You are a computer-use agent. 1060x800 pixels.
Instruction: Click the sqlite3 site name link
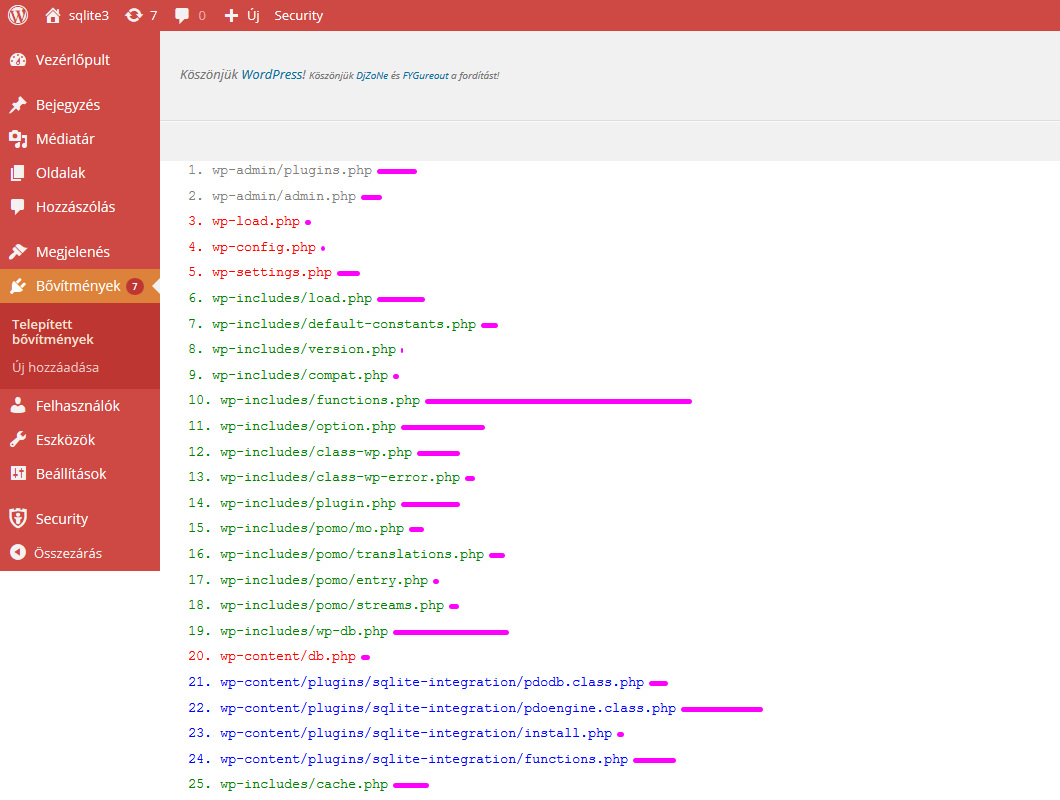[x=89, y=16]
